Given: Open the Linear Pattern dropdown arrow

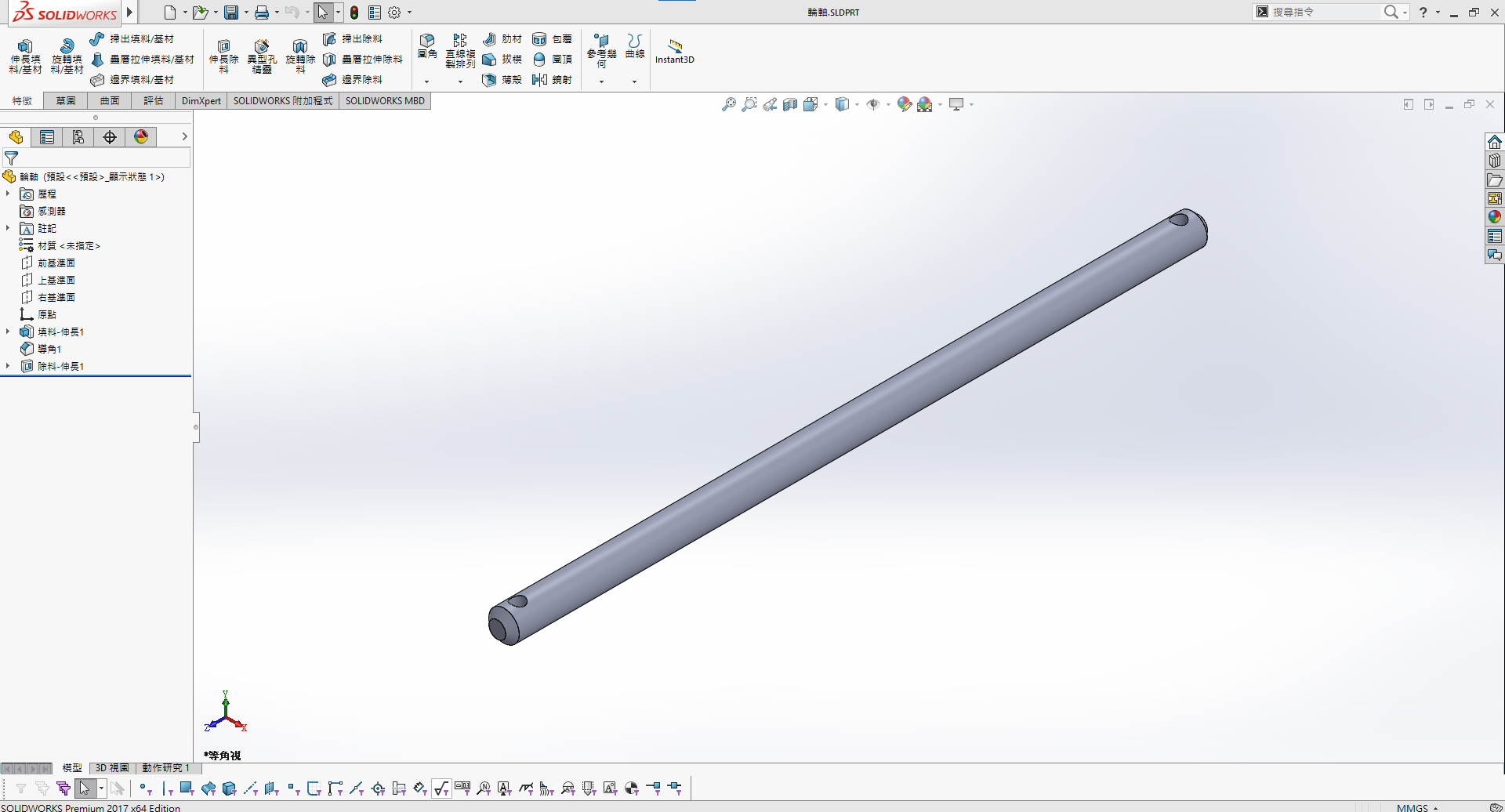Looking at the screenshot, I should pyautogui.click(x=460, y=82).
